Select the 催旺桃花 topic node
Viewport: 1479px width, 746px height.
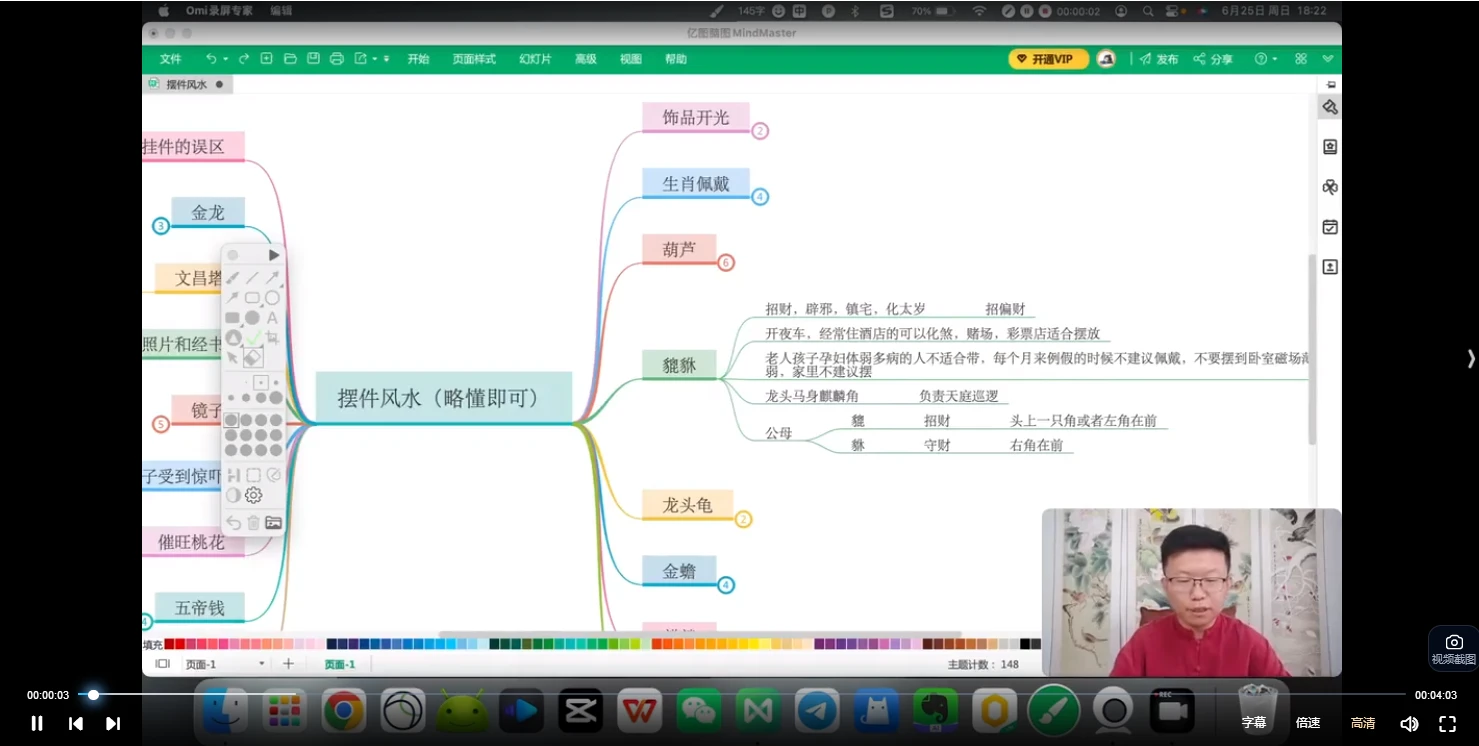point(192,542)
